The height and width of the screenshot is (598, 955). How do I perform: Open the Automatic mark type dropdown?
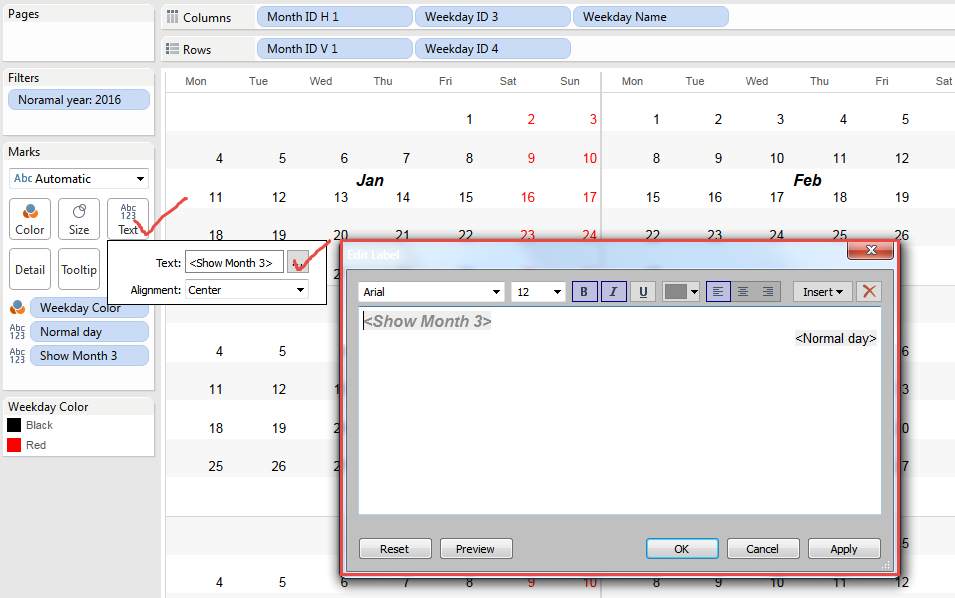pyautogui.click(x=79, y=178)
